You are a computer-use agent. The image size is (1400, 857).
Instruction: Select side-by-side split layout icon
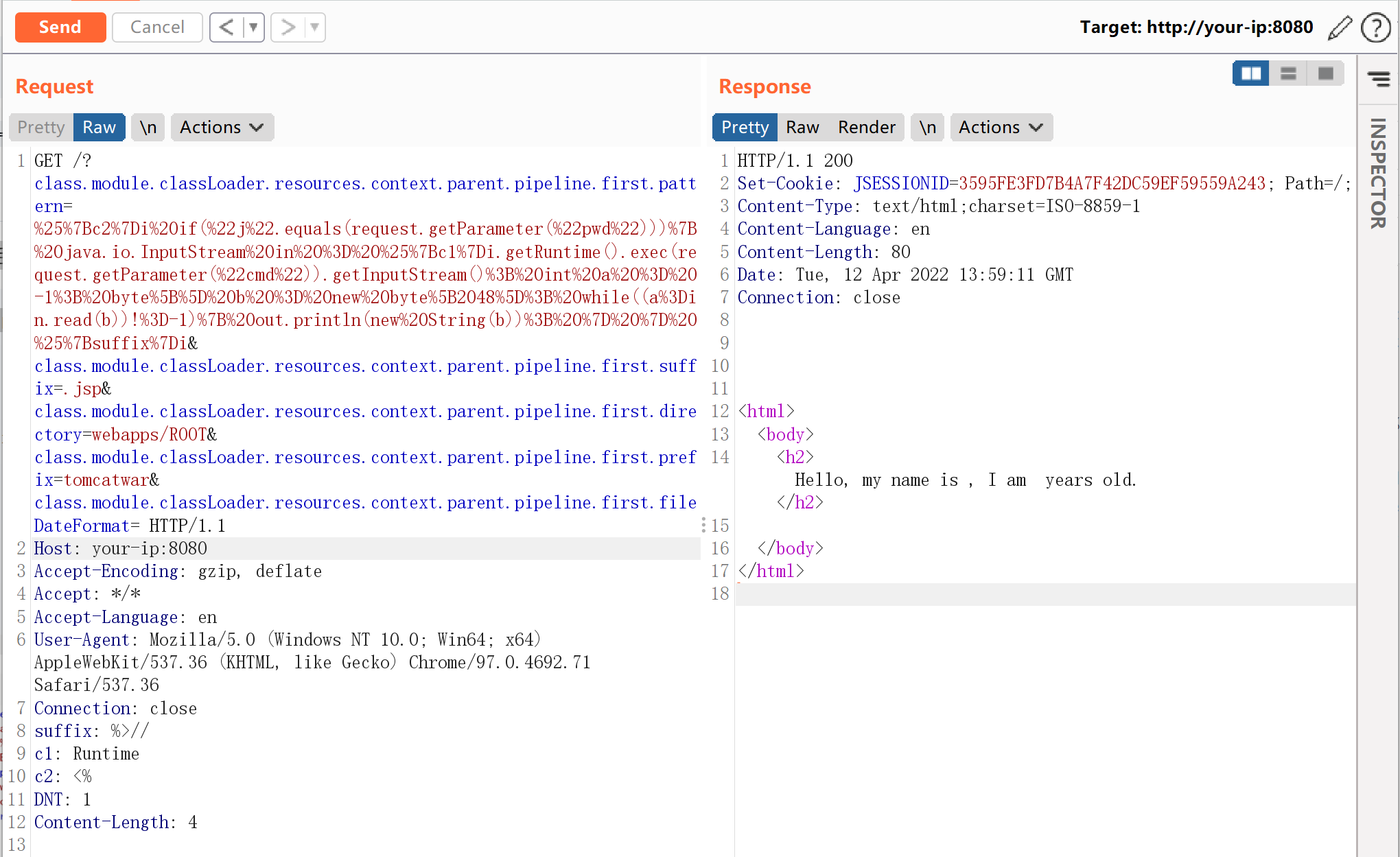[x=1250, y=73]
